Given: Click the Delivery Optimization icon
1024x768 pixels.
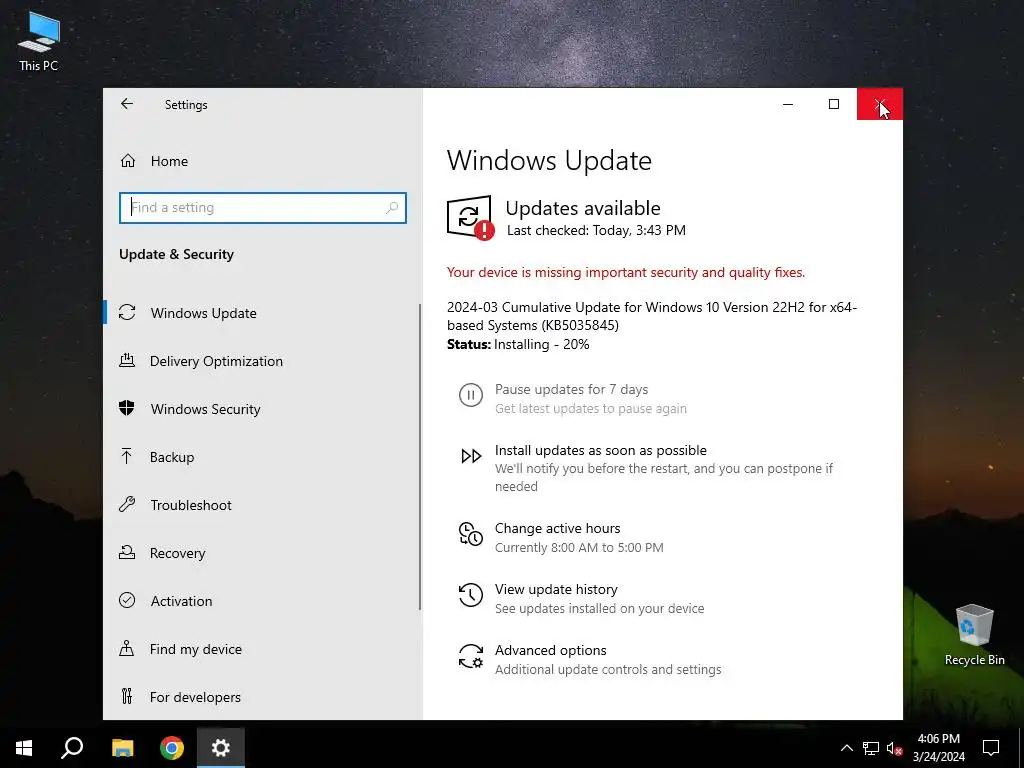Looking at the screenshot, I should (127, 360).
